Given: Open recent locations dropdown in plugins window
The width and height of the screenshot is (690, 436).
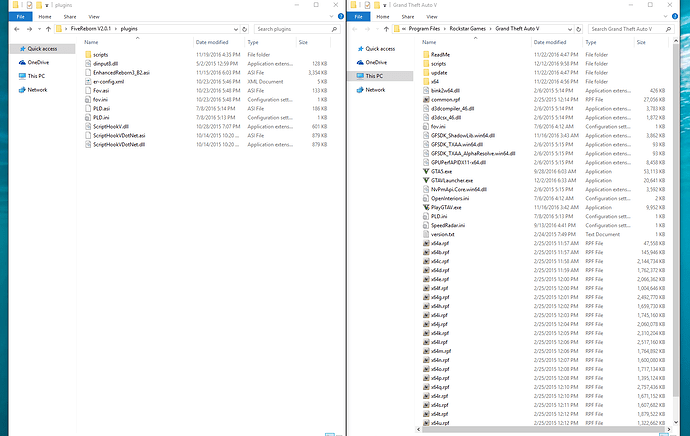Looking at the screenshot, I should pyautogui.click(x=39, y=29).
